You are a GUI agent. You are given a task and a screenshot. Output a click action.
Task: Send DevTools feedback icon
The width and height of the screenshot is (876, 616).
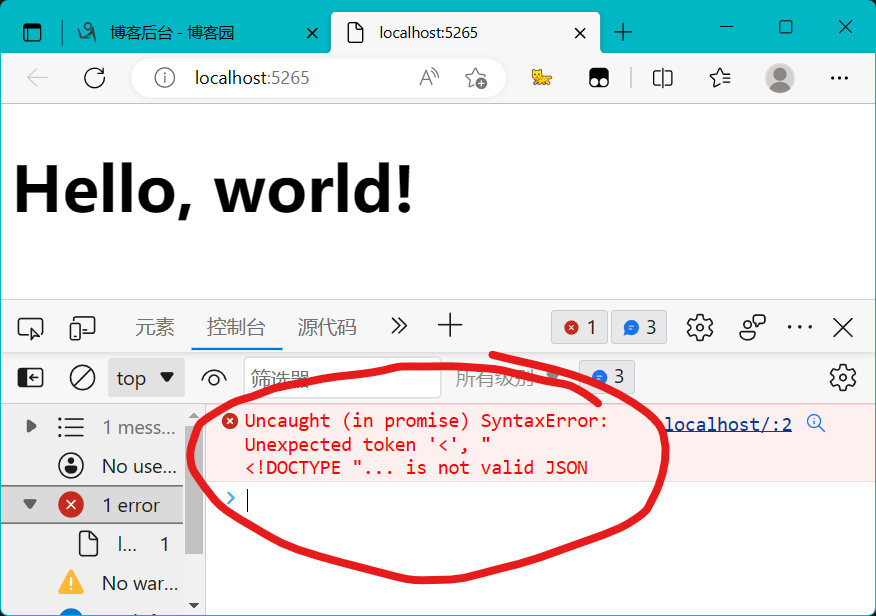point(752,327)
